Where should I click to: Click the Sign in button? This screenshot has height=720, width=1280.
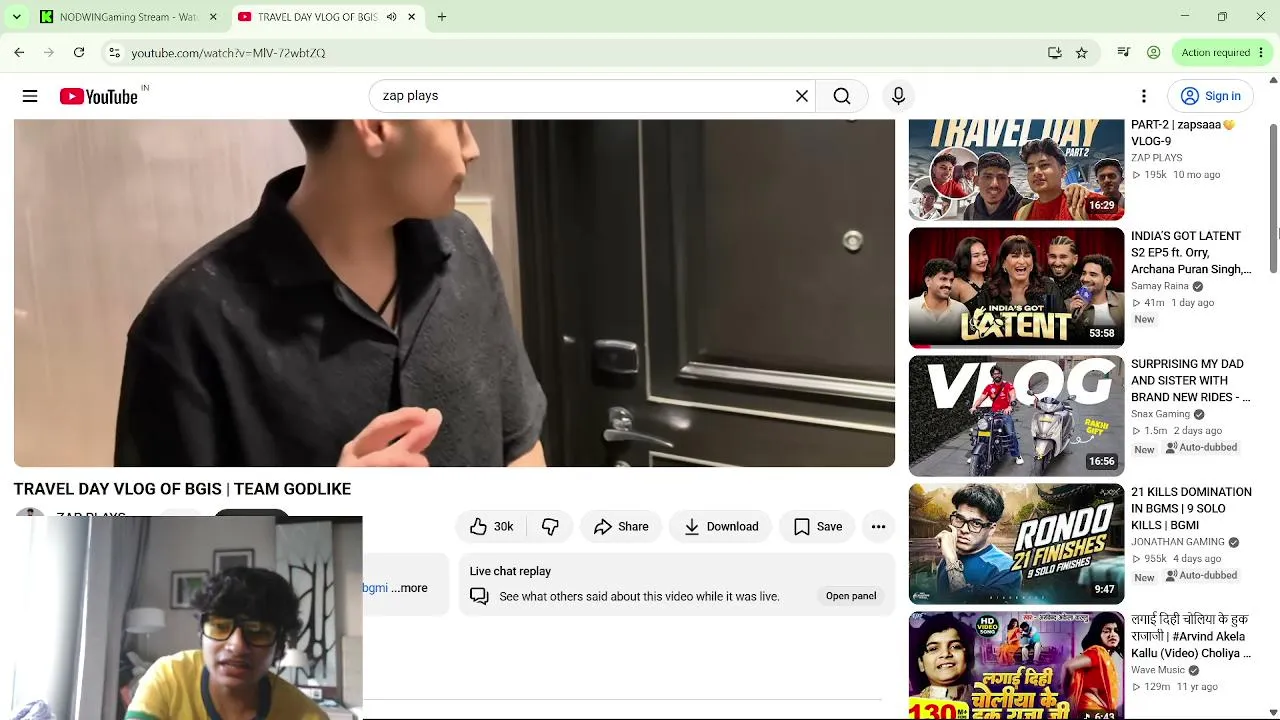pyautogui.click(x=1210, y=96)
